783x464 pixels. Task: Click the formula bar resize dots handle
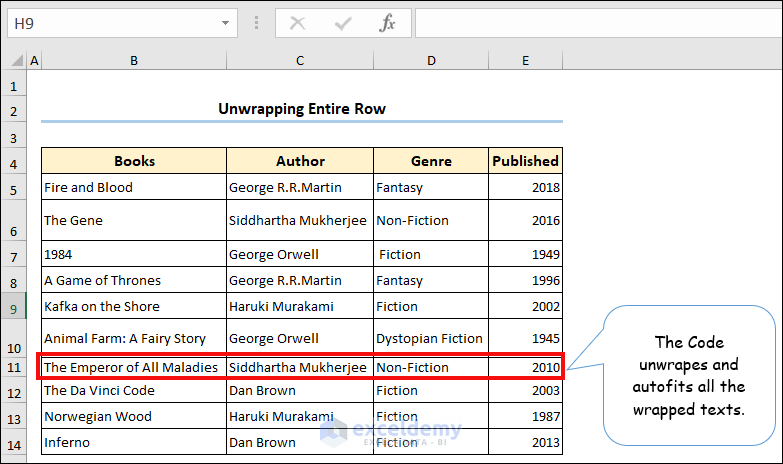click(256, 23)
